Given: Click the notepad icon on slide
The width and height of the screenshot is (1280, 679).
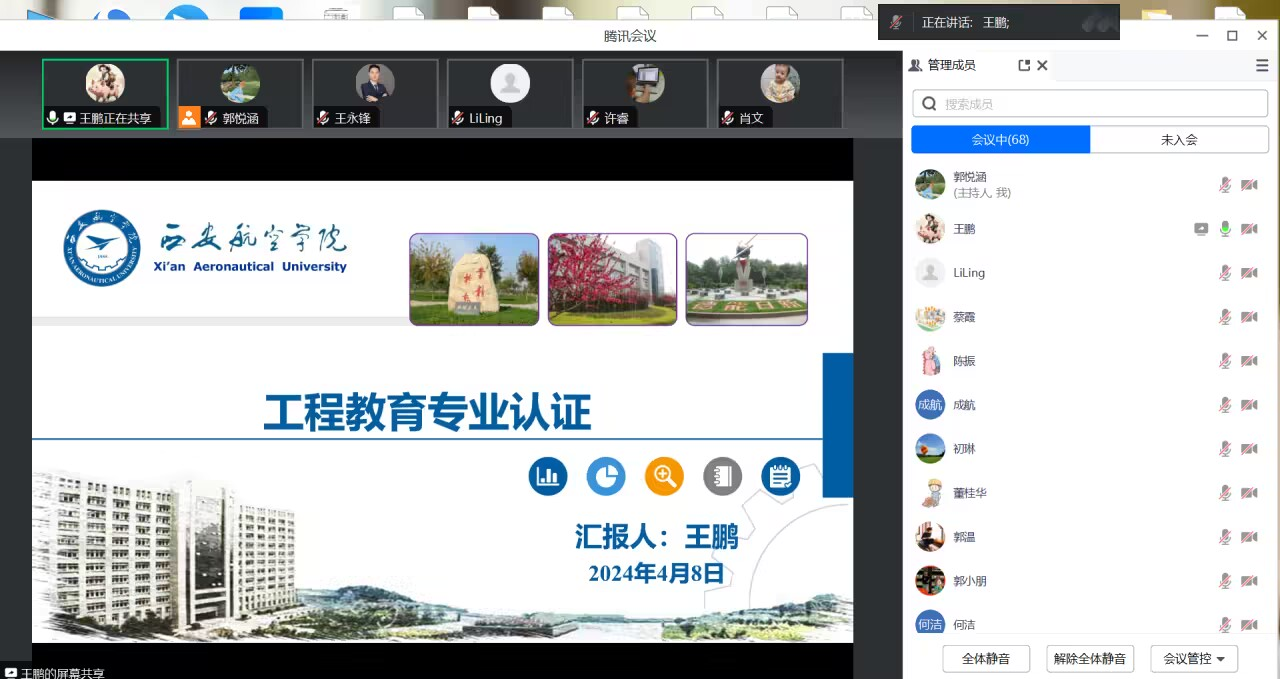Looking at the screenshot, I should [780, 476].
